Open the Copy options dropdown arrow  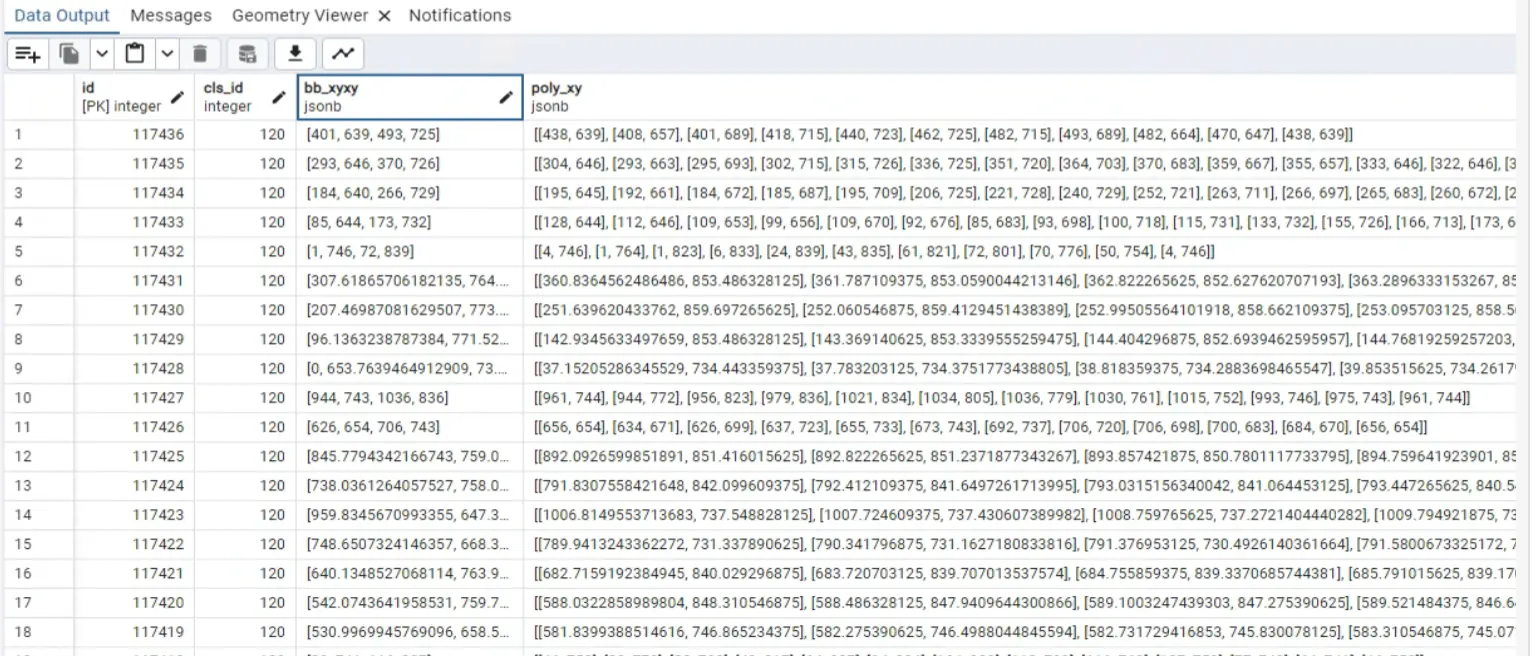coord(102,54)
